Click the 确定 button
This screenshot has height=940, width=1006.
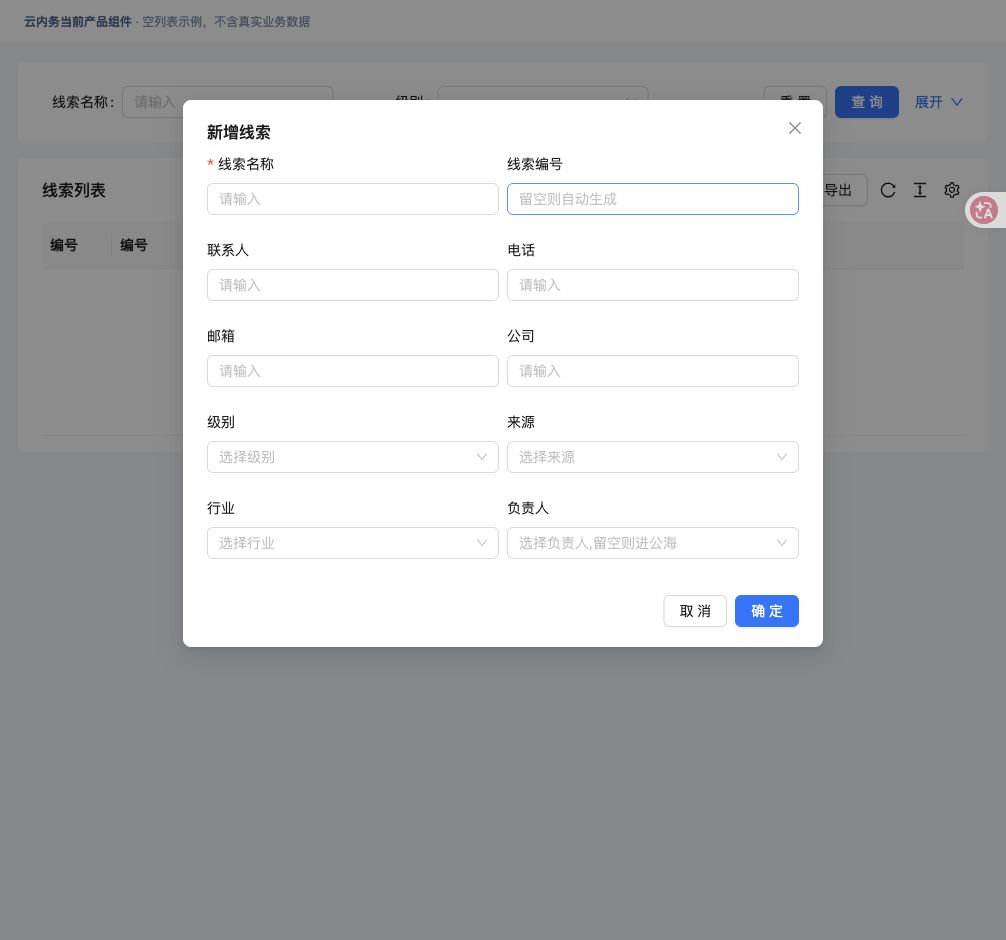[767, 611]
